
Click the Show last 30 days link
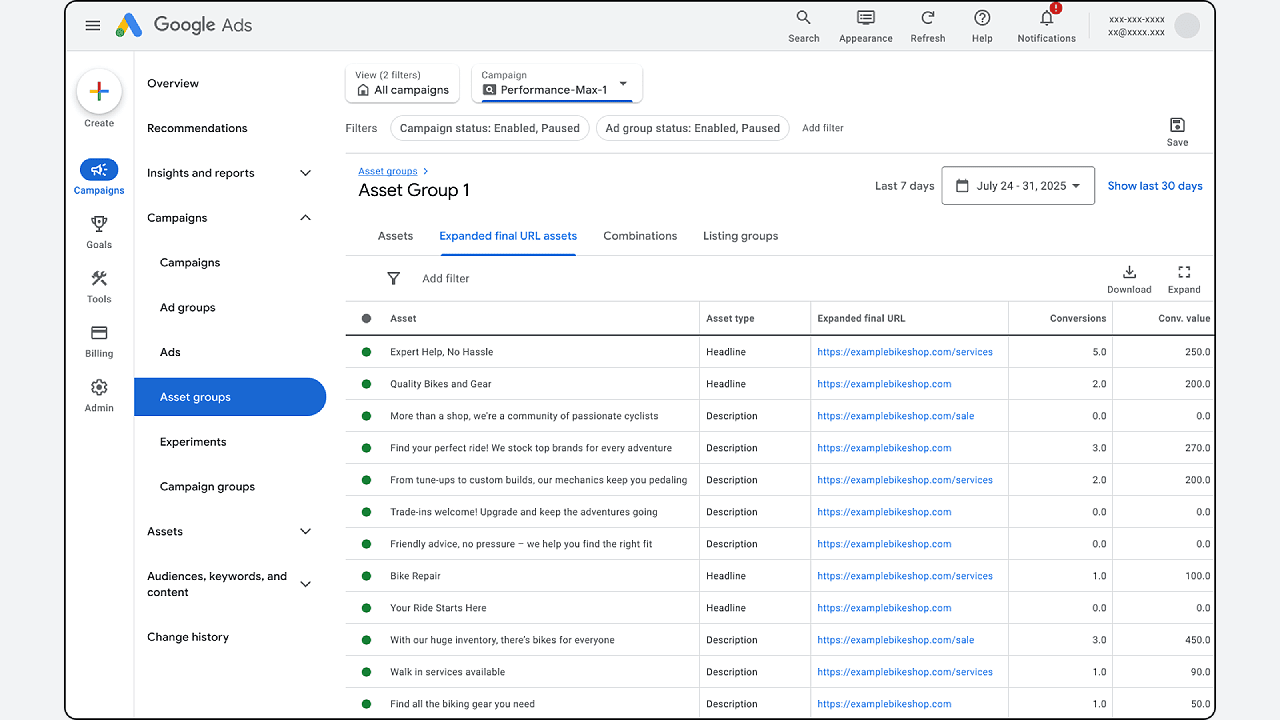tap(1155, 186)
